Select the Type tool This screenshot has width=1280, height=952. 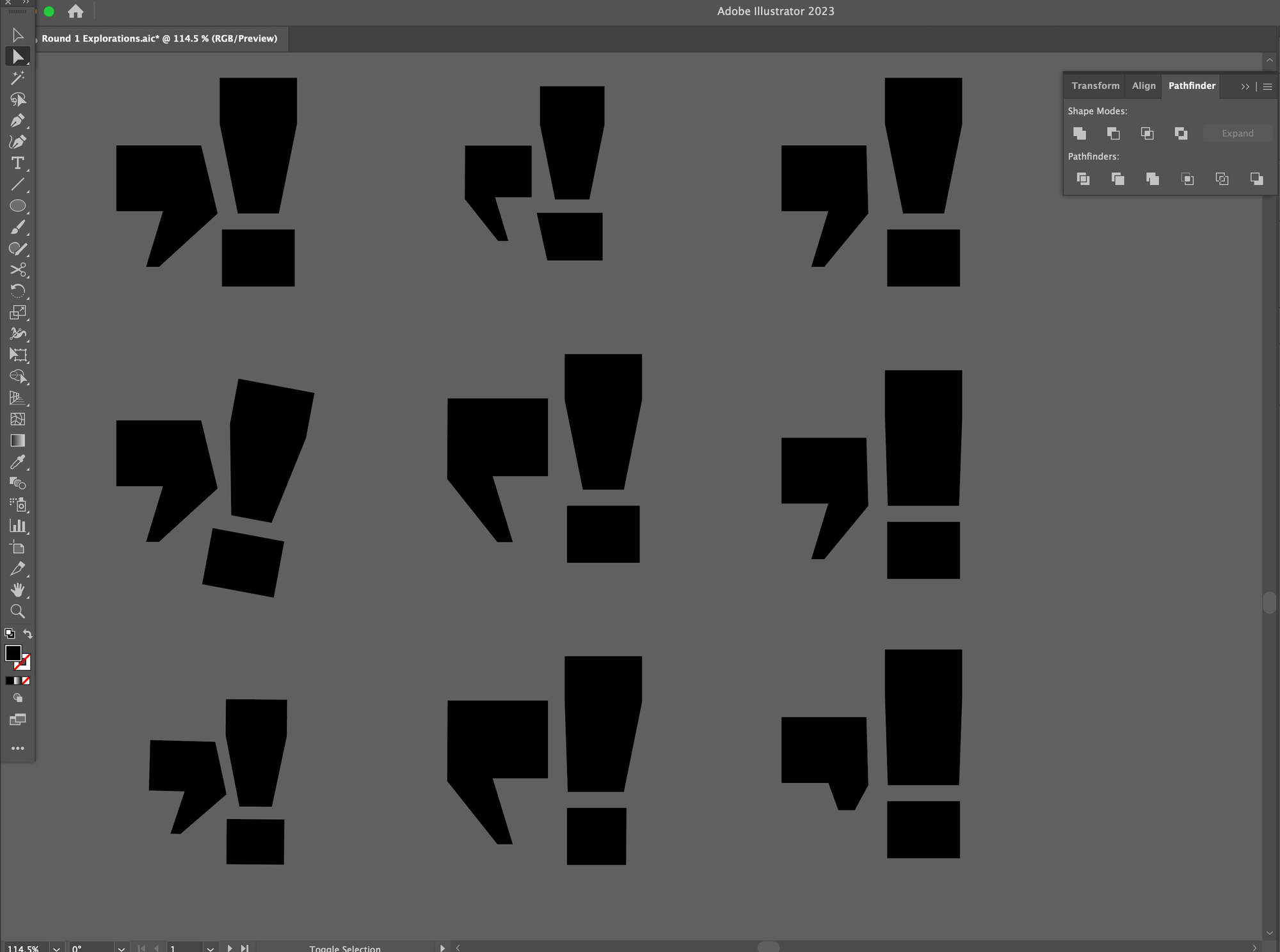coord(17,163)
